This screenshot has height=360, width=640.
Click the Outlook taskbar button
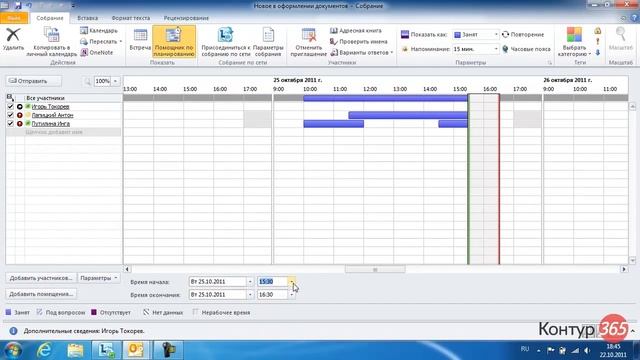(136, 350)
